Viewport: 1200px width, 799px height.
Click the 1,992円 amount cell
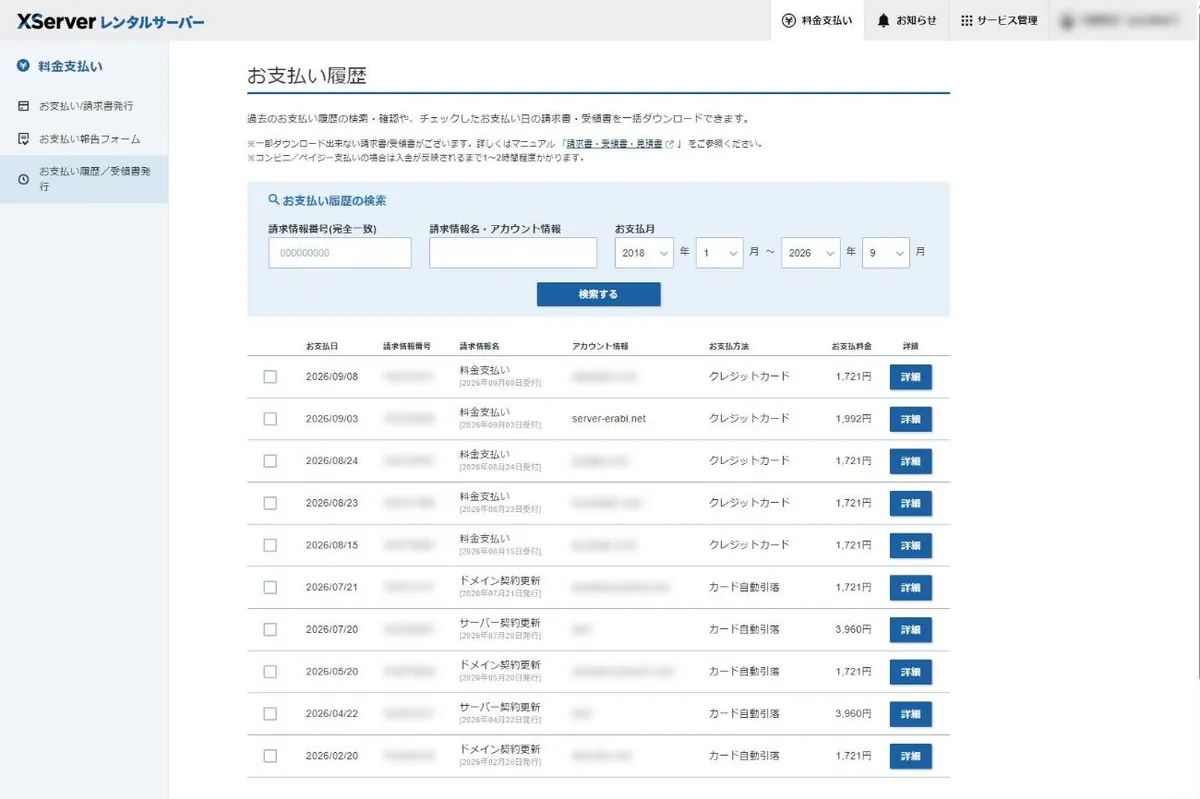tap(853, 419)
